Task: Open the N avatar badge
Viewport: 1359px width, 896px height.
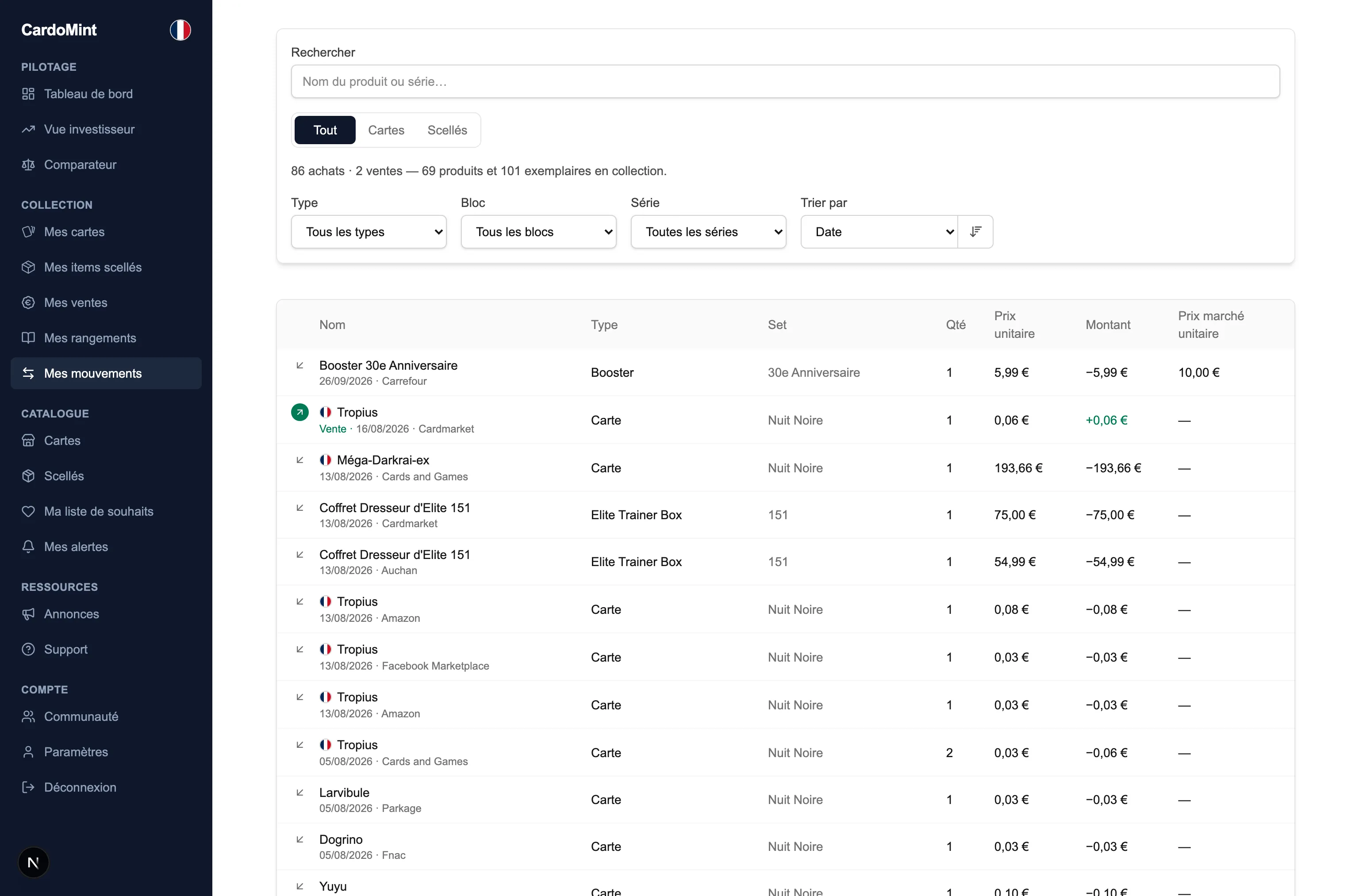Action: click(33, 862)
